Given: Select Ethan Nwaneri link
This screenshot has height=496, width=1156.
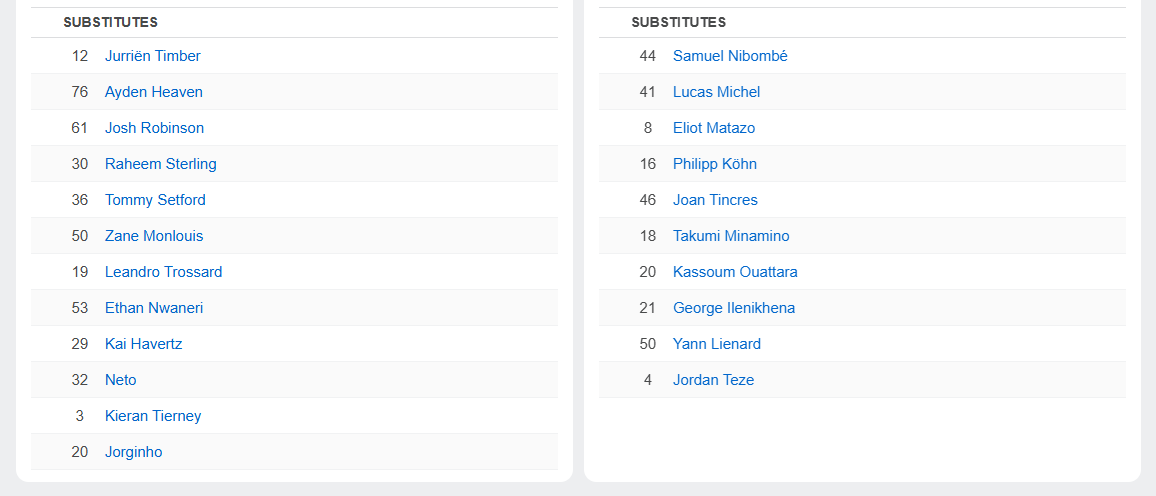Looking at the screenshot, I should click(x=153, y=308).
